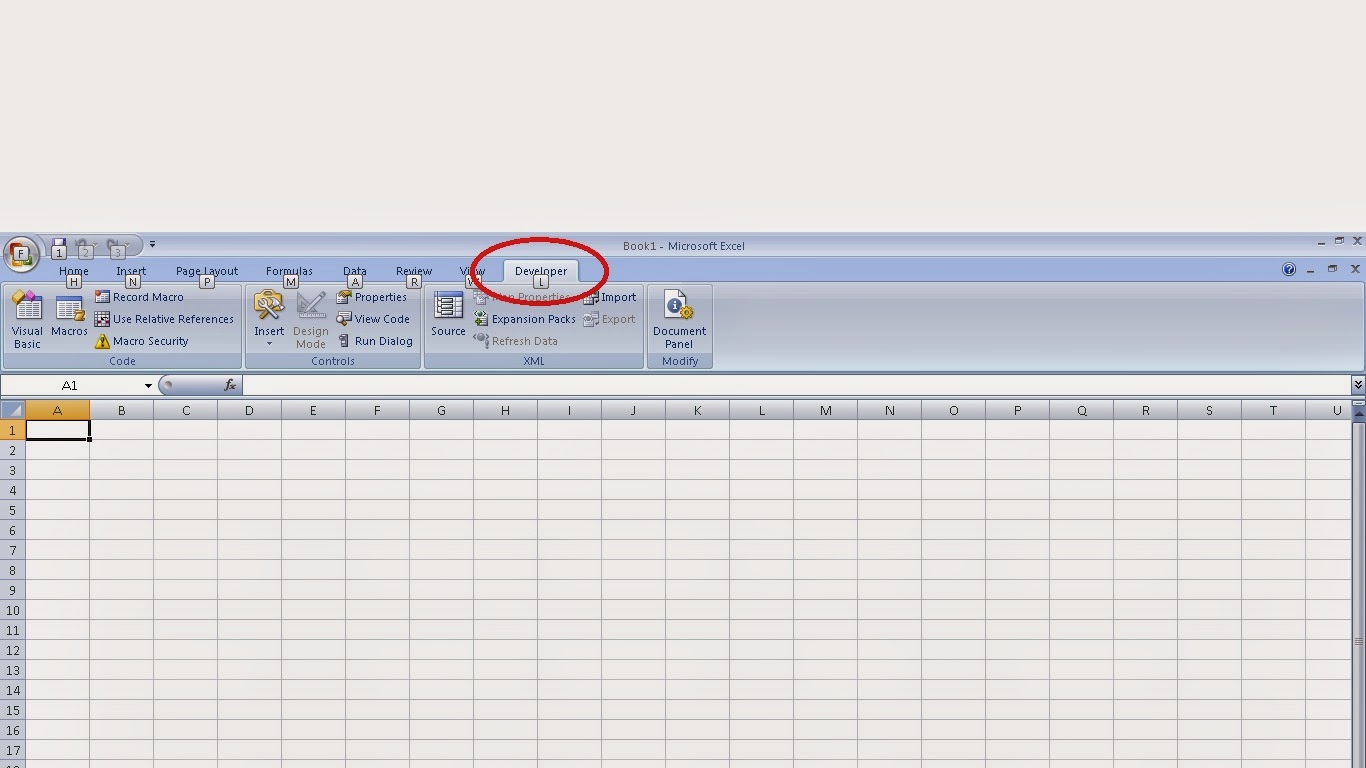Open Macro Security settings
The height and width of the screenshot is (768, 1366).
[141, 341]
